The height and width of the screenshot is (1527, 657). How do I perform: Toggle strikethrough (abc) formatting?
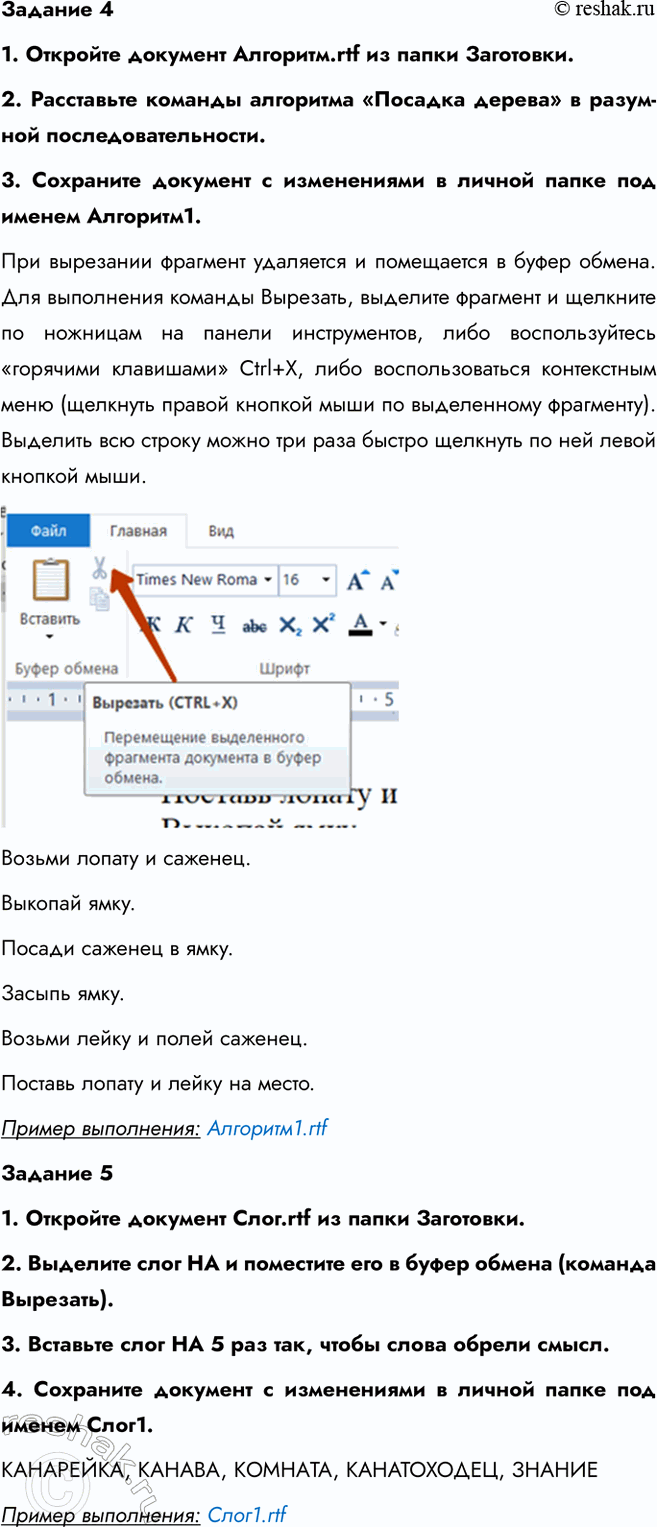pyautogui.click(x=254, y=626)
